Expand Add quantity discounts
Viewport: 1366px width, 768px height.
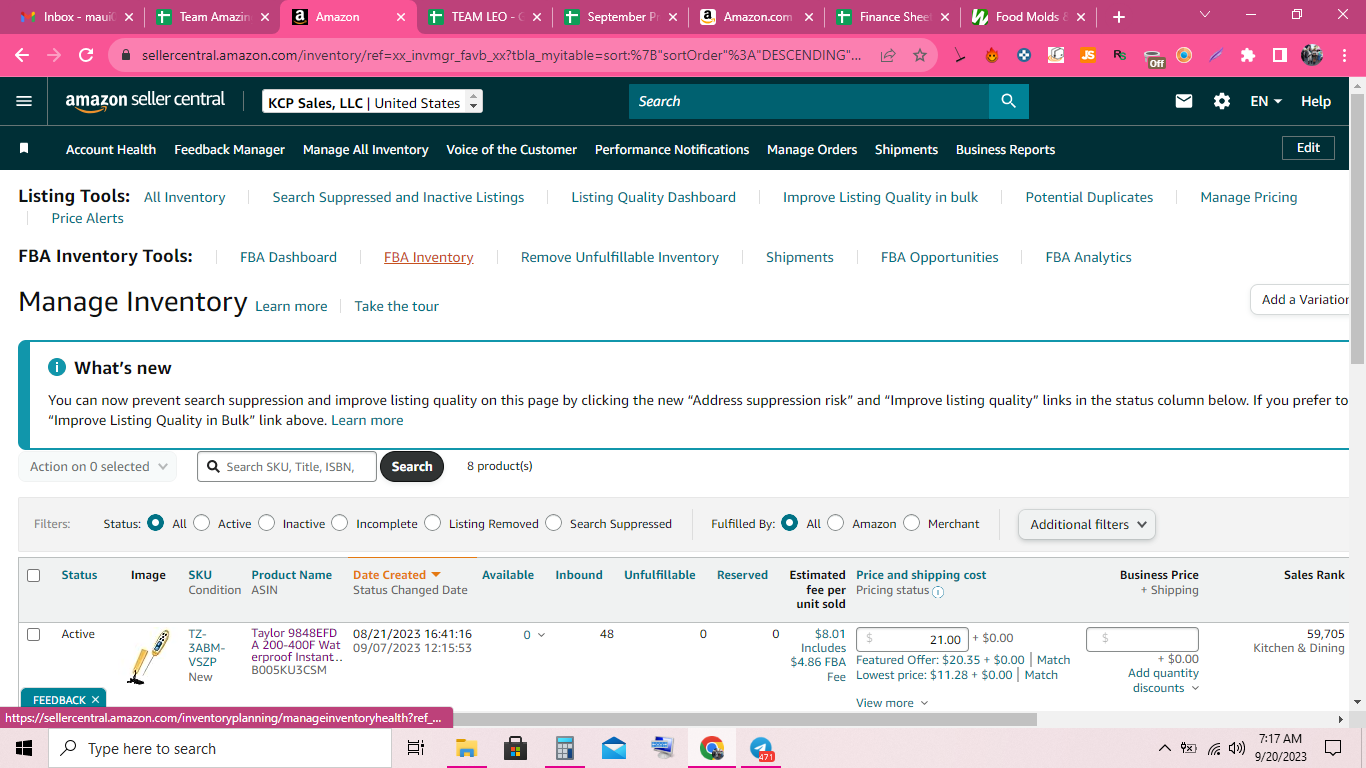pyautogui.click(x=1163, y=681)
